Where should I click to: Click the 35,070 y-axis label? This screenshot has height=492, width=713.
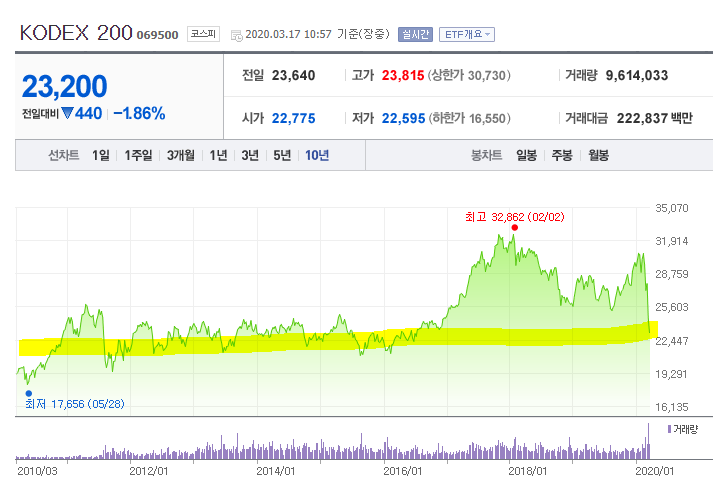point(672,208)
